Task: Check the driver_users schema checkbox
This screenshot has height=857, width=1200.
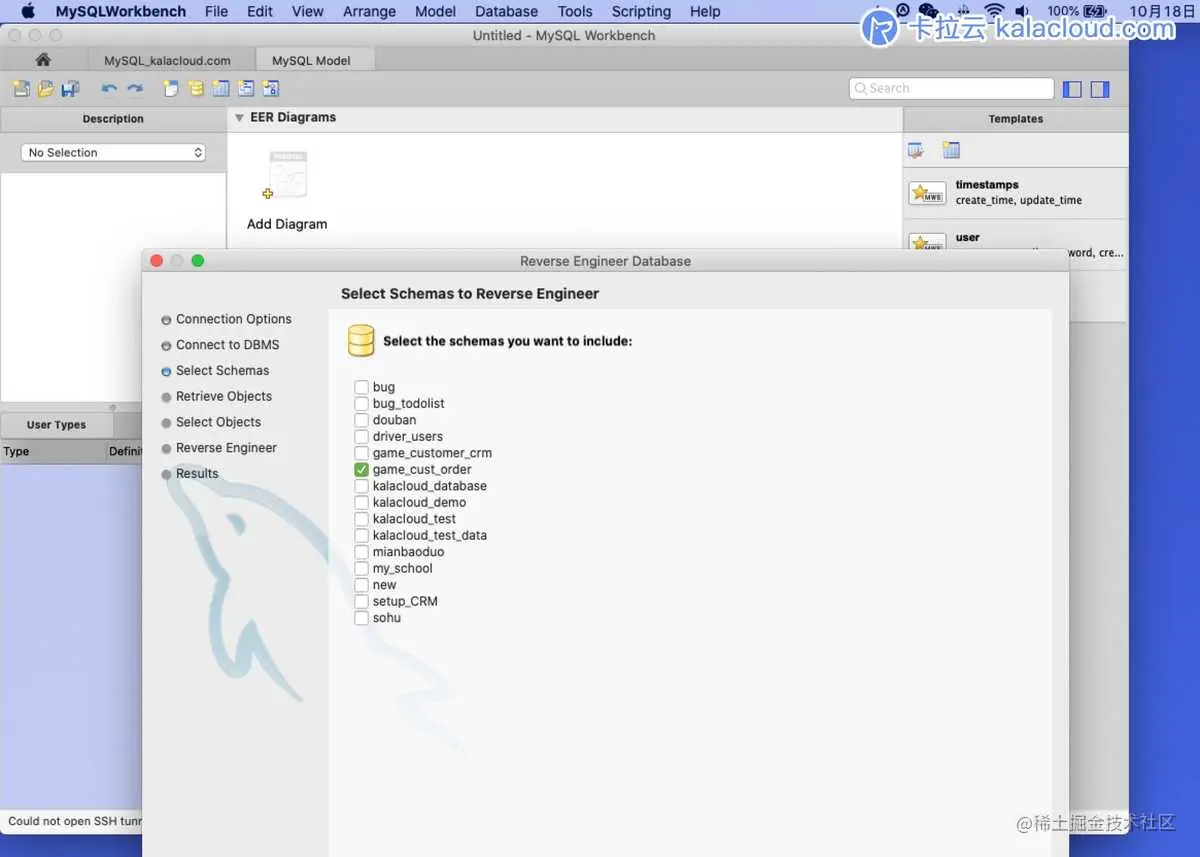Action: 361,436
